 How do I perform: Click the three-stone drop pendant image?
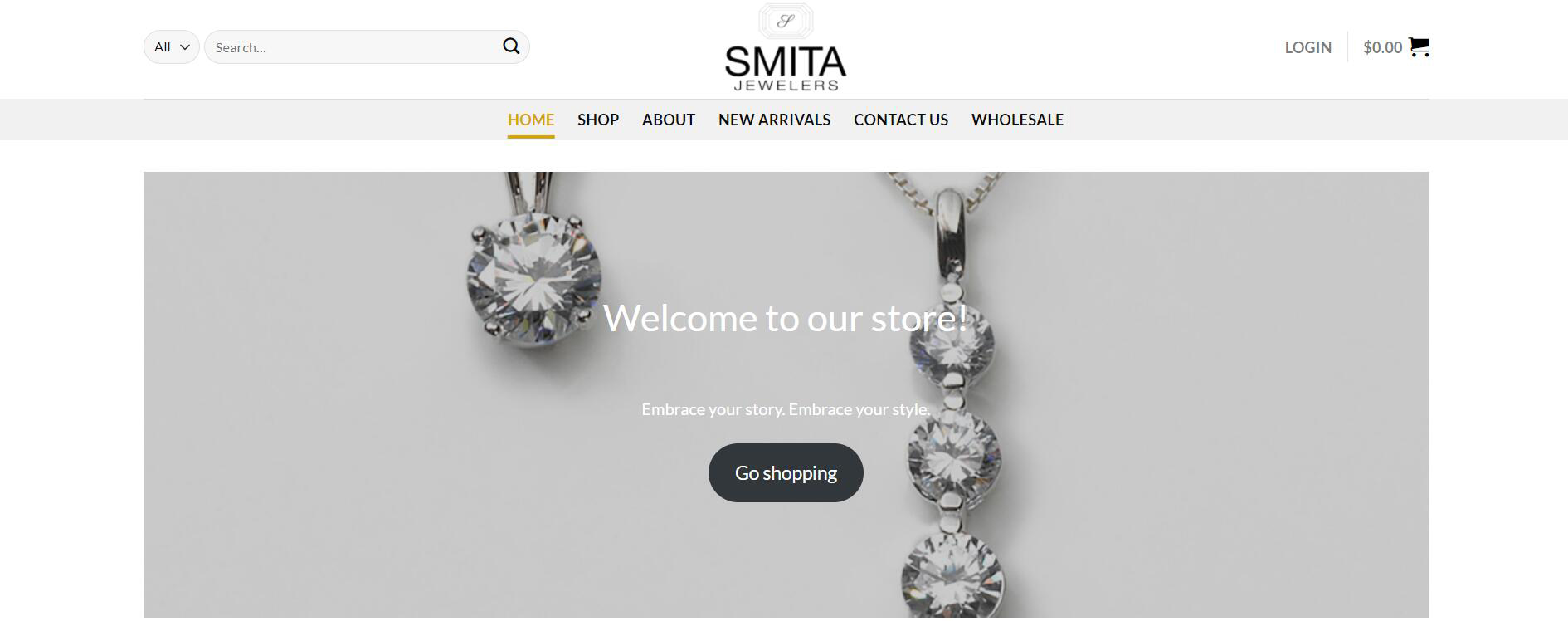[x=952, y=399]
